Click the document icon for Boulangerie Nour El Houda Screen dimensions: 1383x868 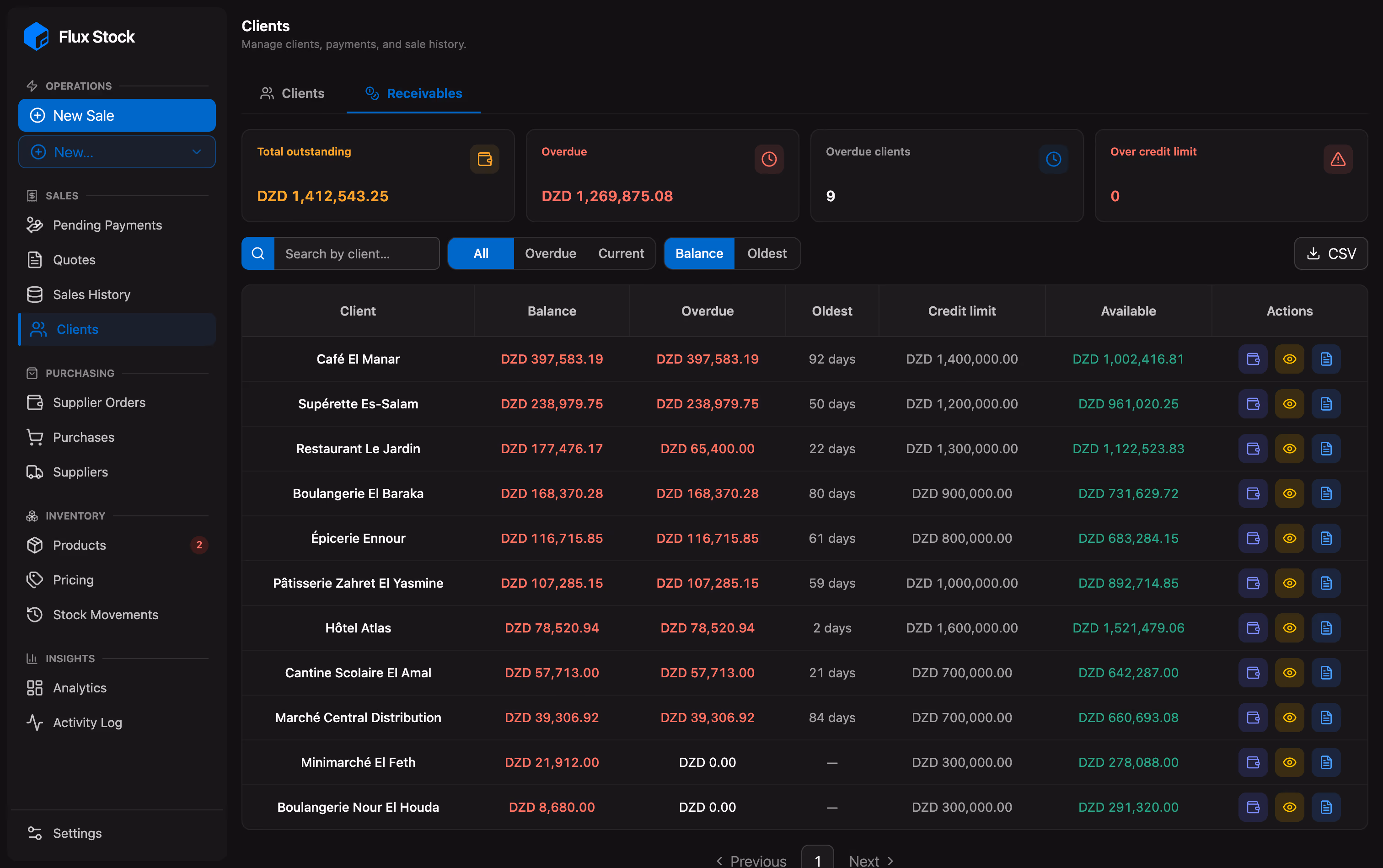(x=1325, y=807)
